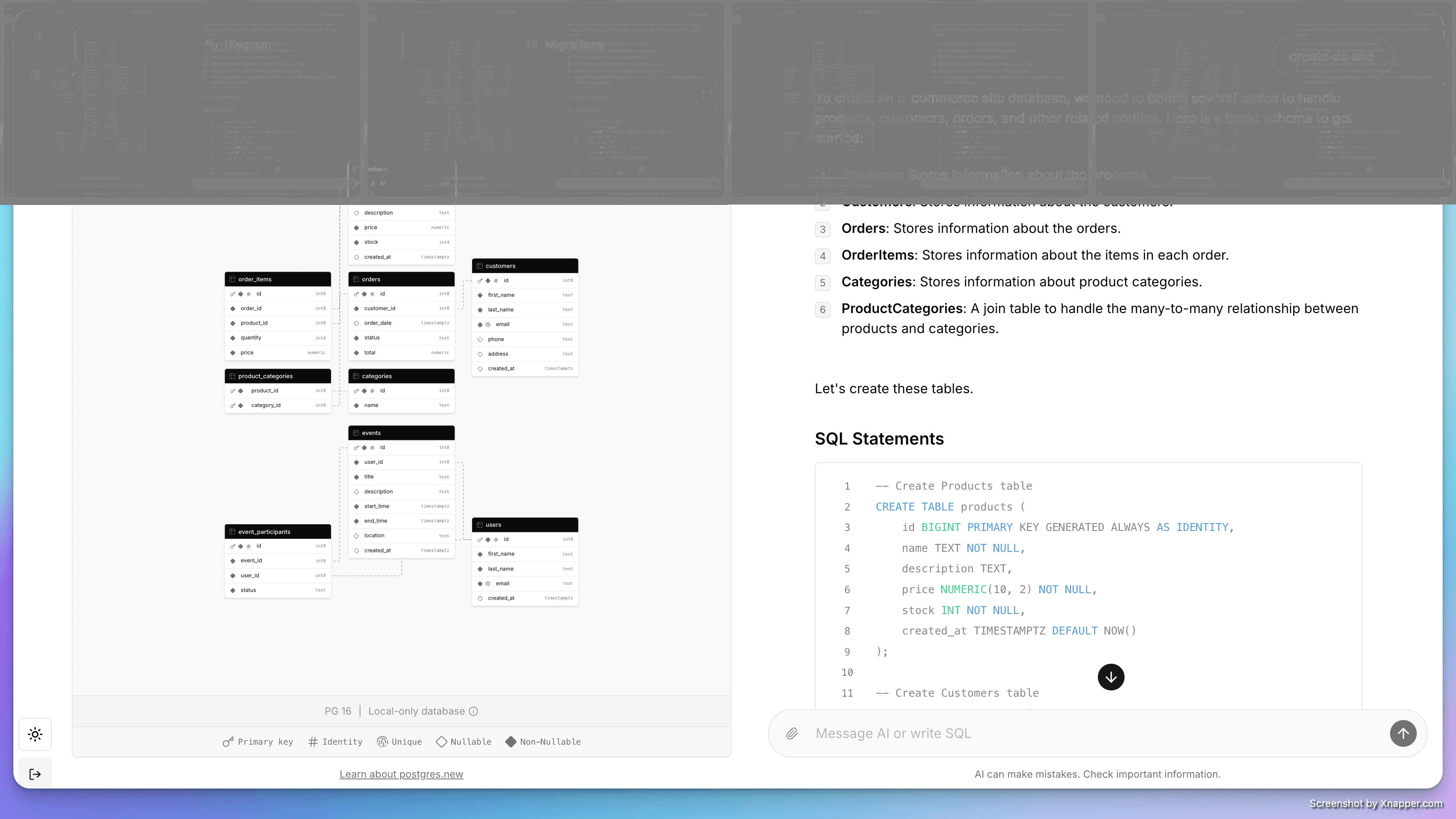Select the events table header

(x=401, y=433)
